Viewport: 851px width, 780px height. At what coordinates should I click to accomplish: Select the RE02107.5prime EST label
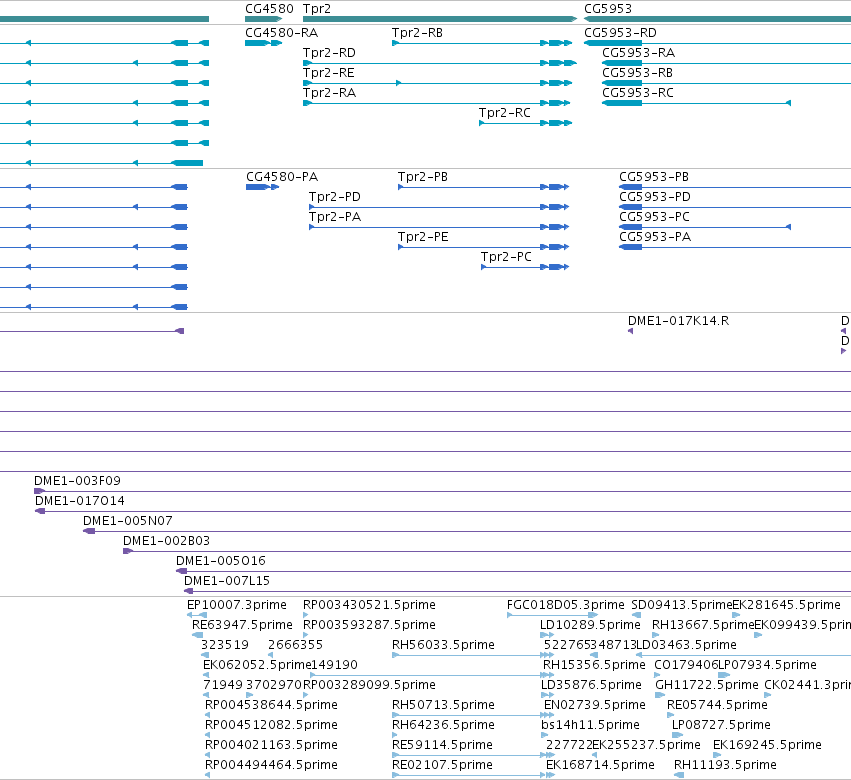pos(442,765)
